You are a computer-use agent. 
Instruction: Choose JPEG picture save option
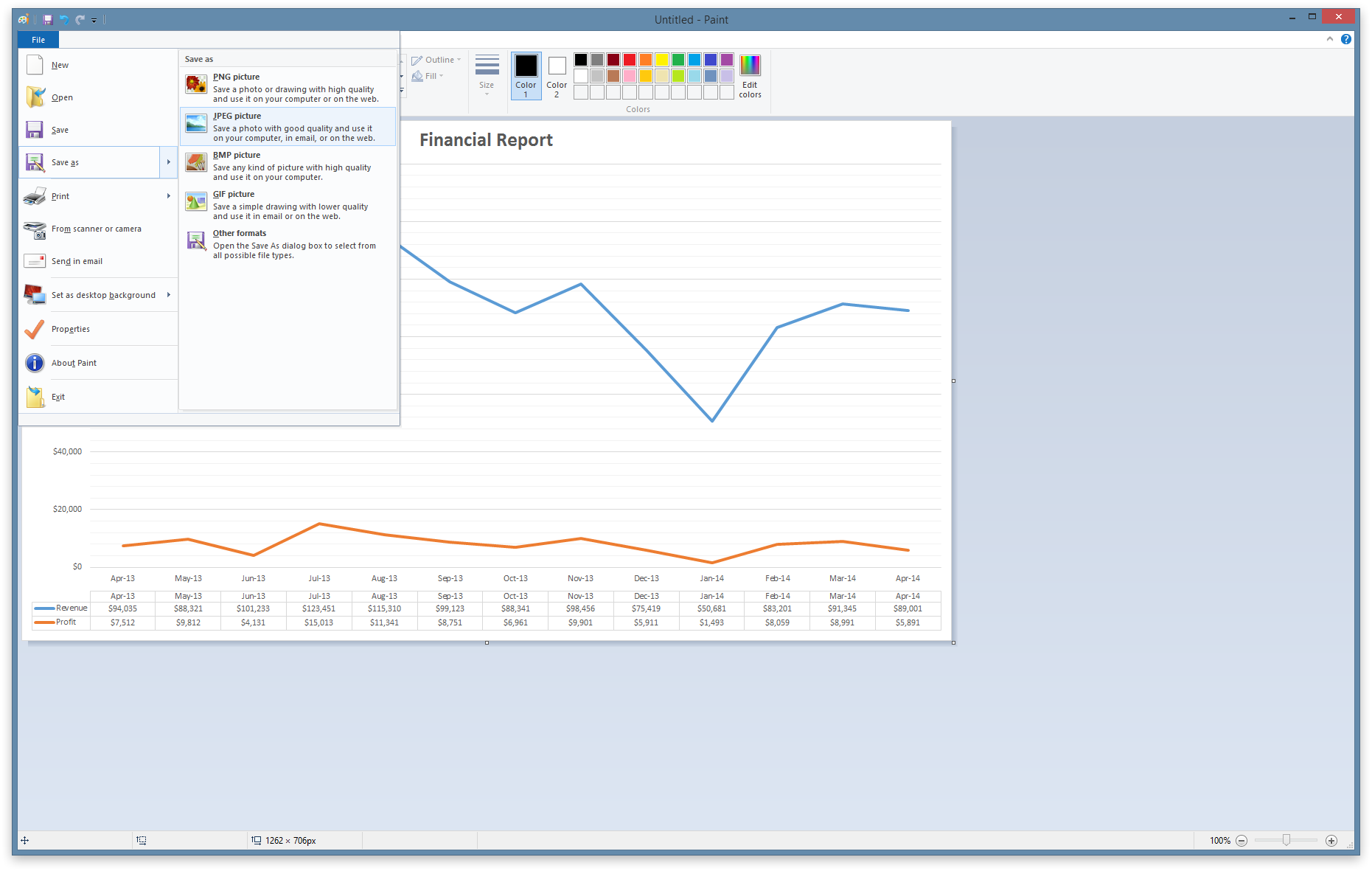point(288,126)
